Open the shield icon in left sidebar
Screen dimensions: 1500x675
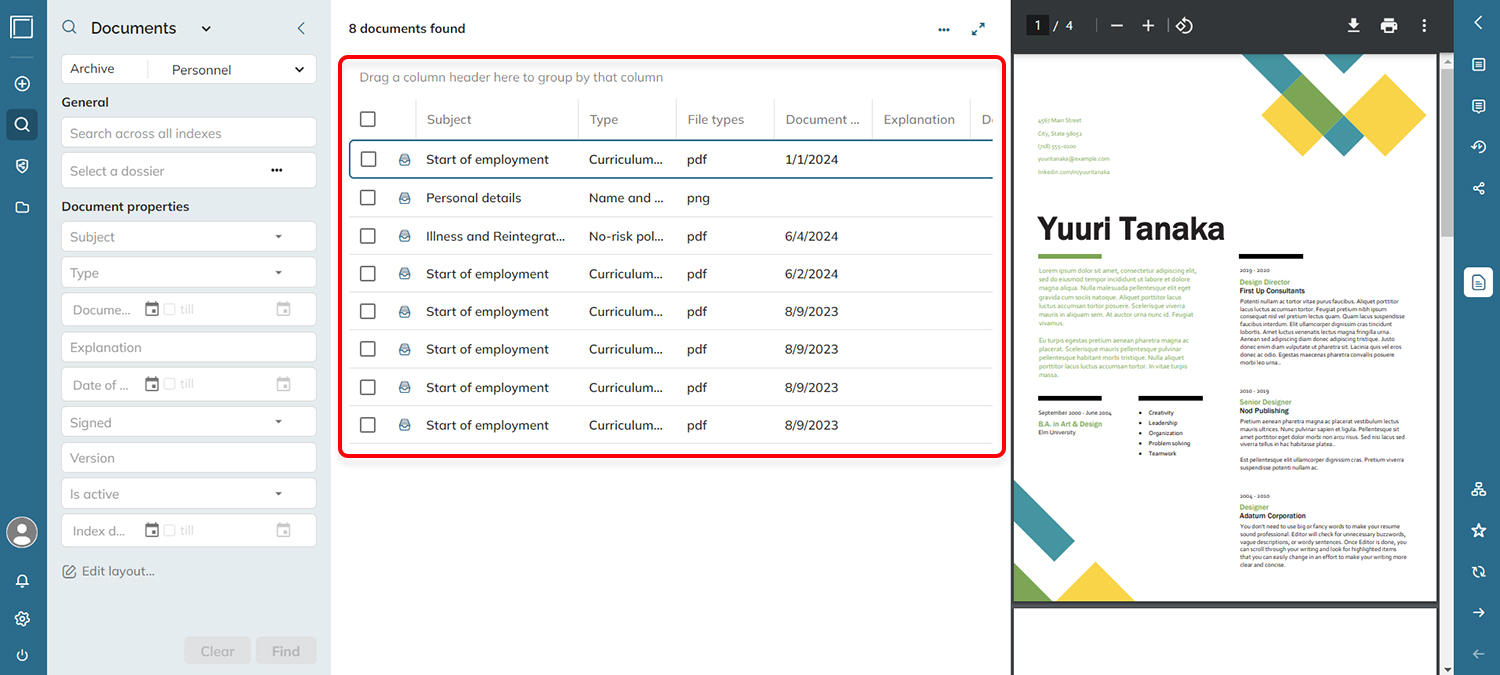pos(22,166)
